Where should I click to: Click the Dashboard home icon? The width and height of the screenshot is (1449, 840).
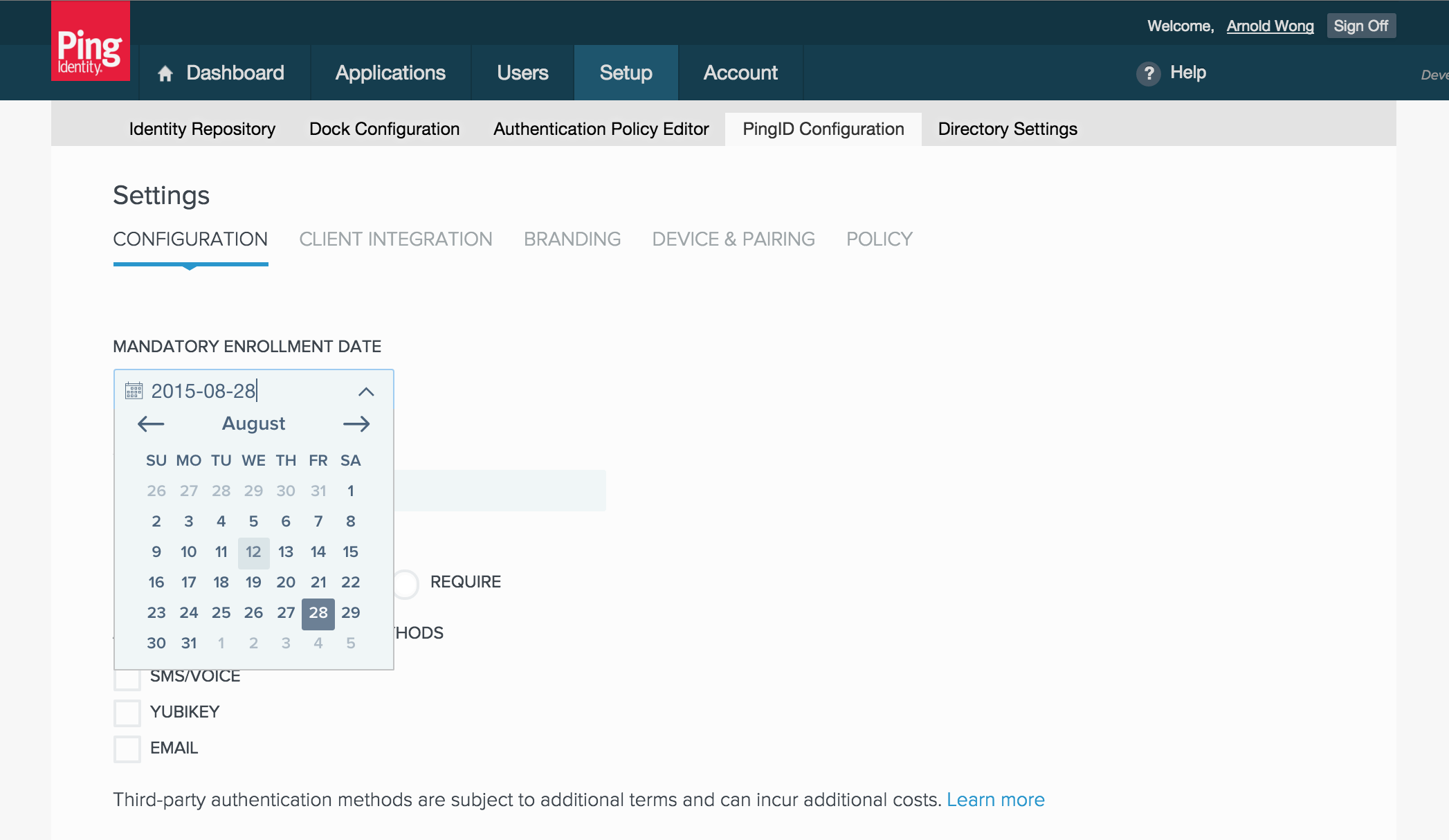point(165,73)
